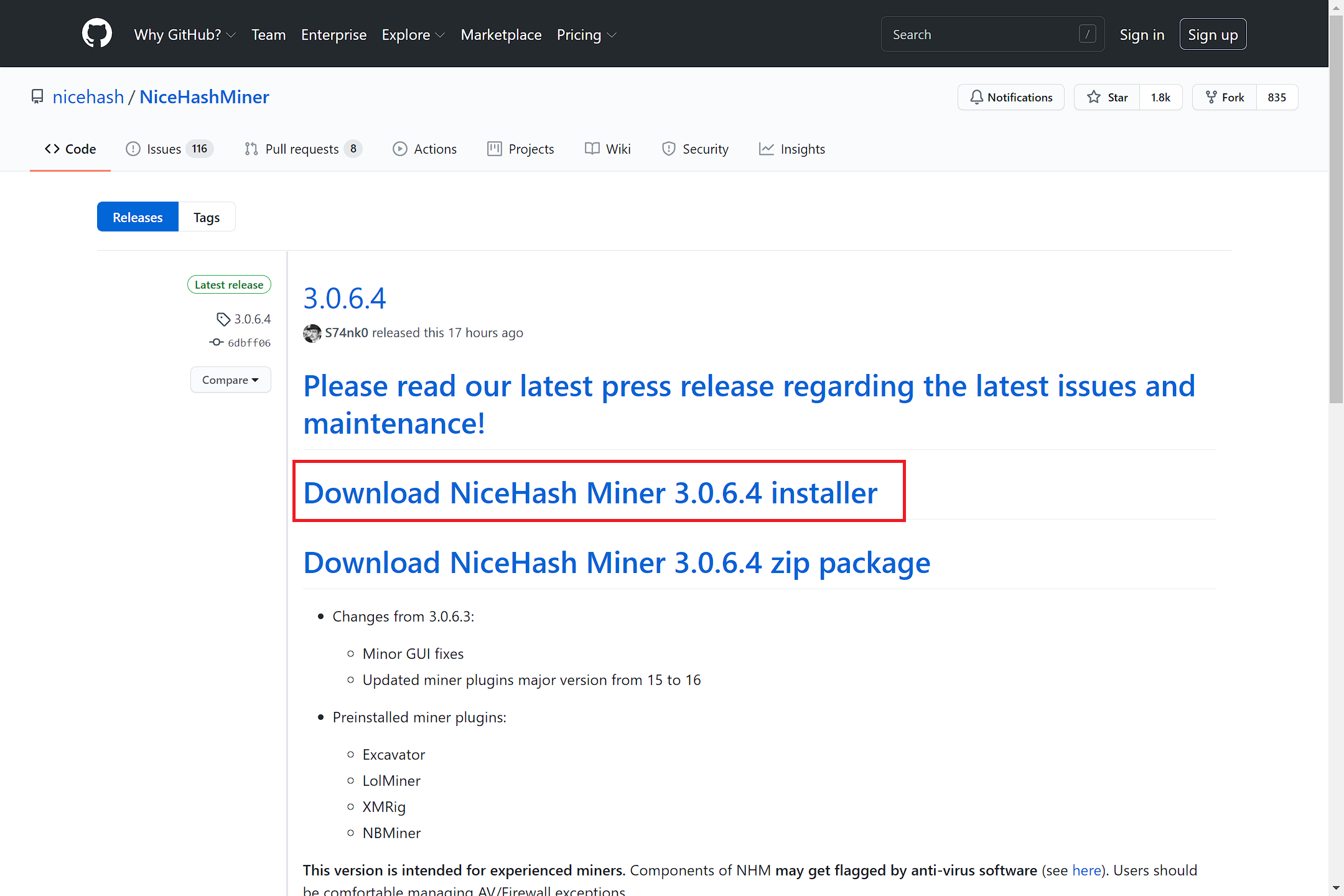Open the latest press release link

[x=749, y=404]
